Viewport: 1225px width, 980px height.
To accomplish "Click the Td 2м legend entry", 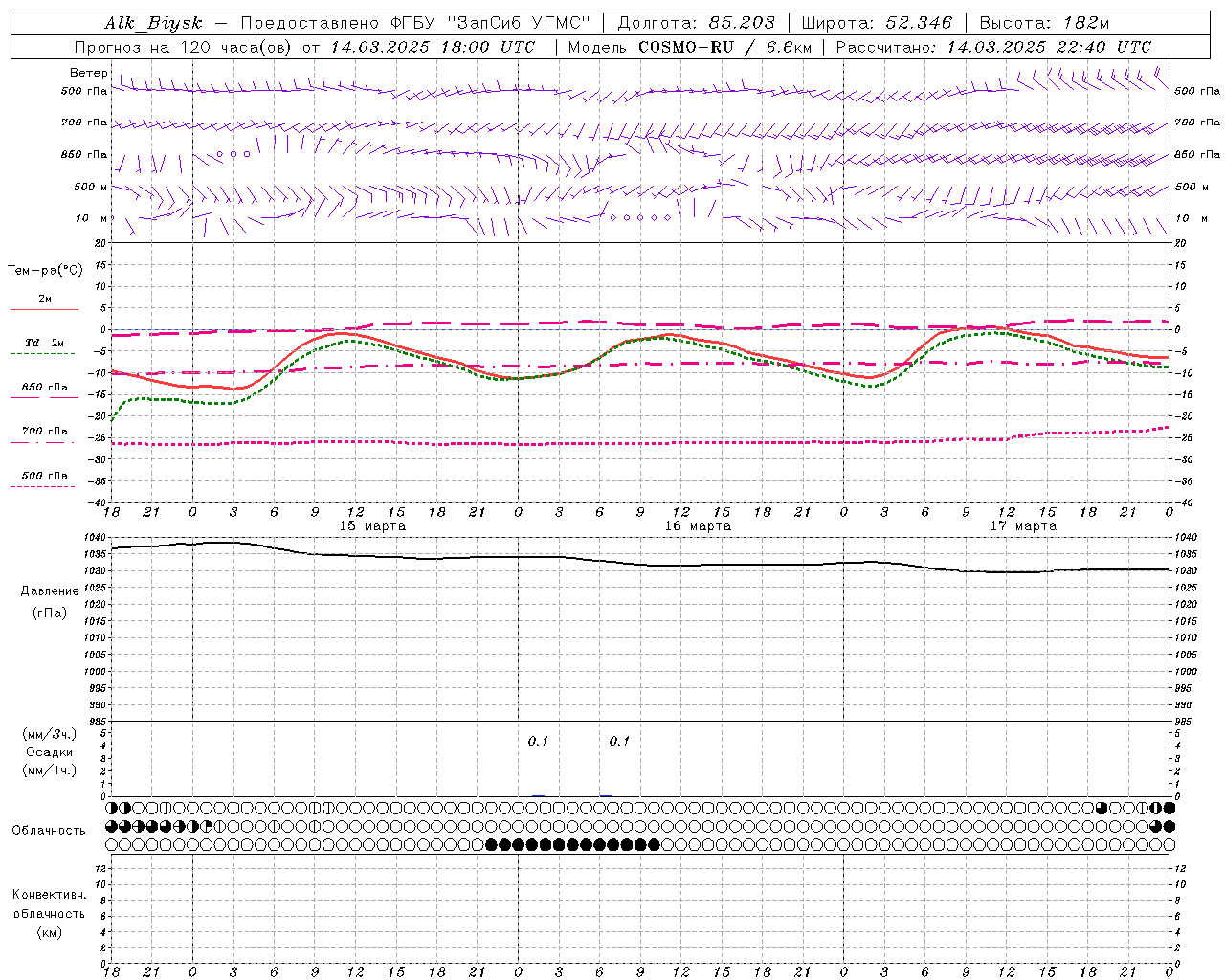I will pyautogui.click(x=44, y=343).
